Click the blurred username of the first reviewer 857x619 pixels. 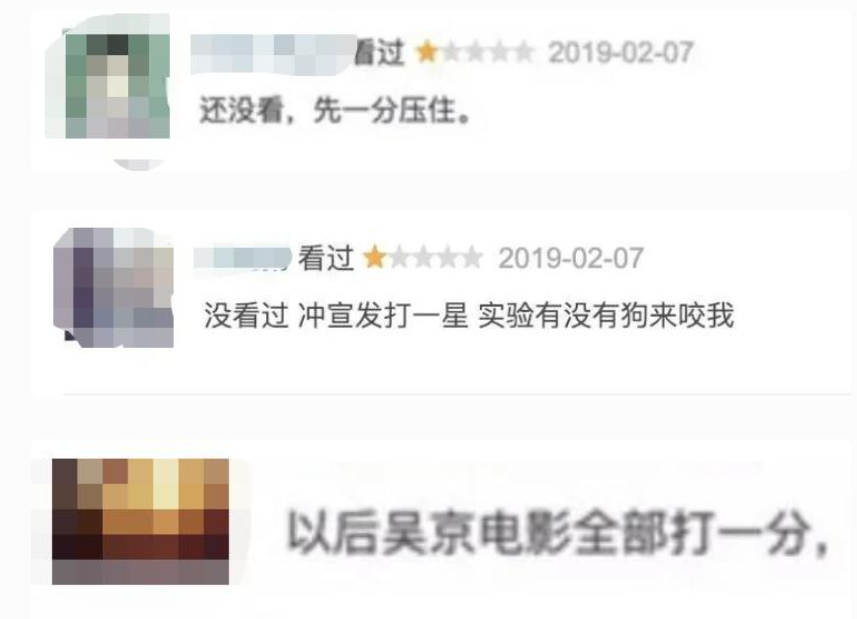(x=273, y=54)
